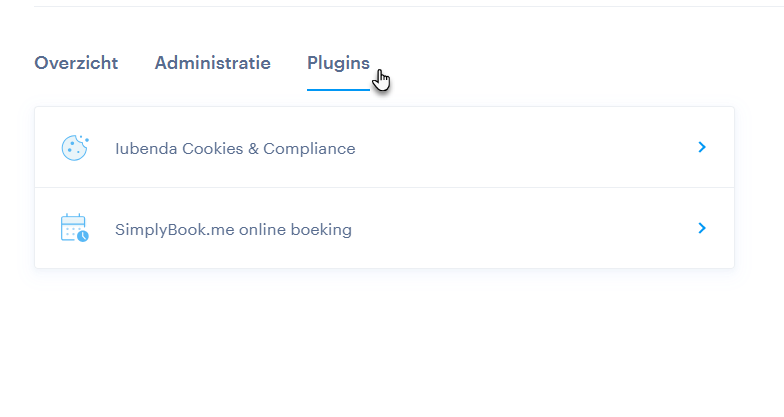Open SimplyBook.me online boeking plugin label
This screenshot has height=417, width=784.
[x=234, y=230]
